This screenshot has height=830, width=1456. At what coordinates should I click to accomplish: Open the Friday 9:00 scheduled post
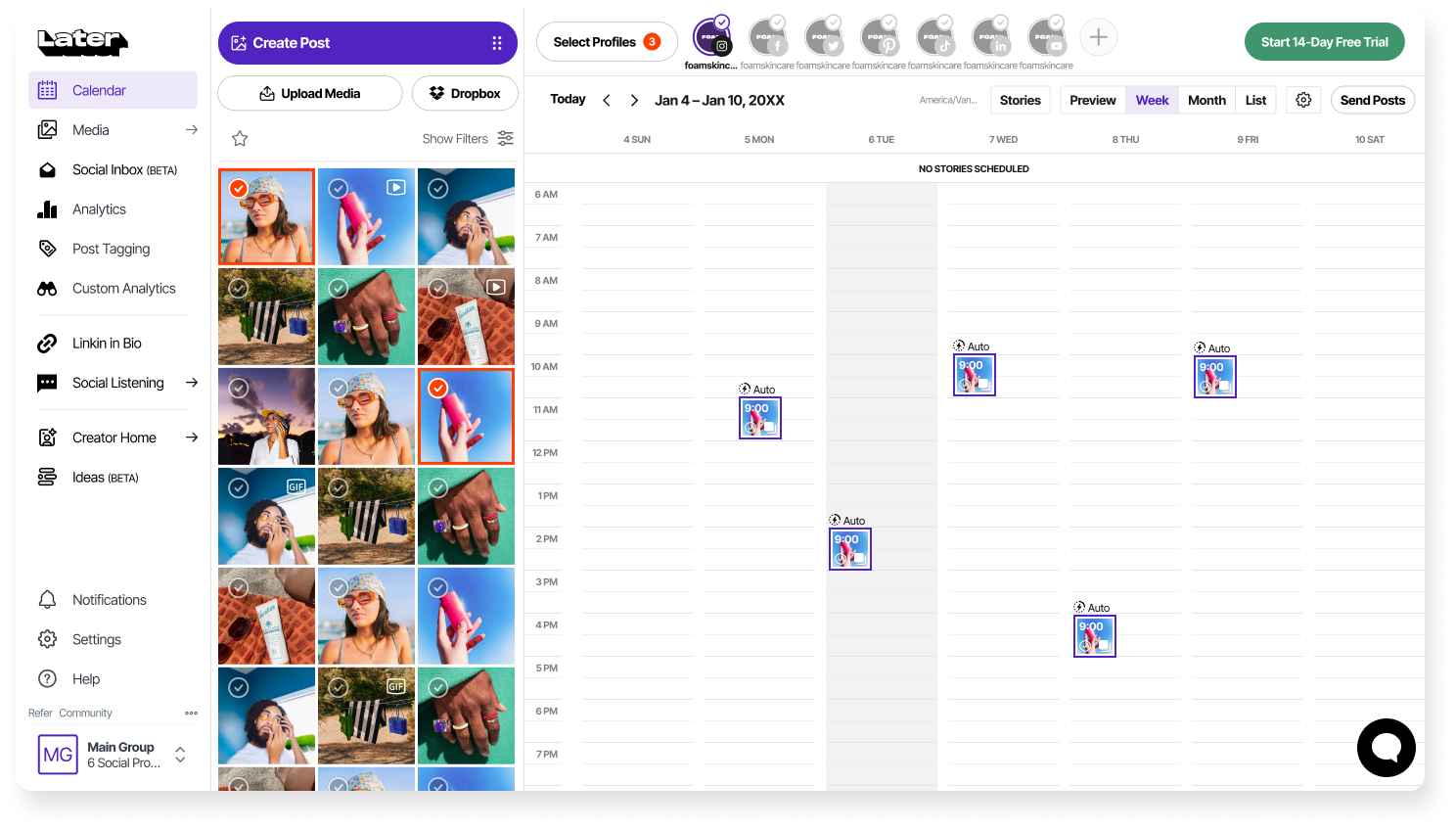1215,377
